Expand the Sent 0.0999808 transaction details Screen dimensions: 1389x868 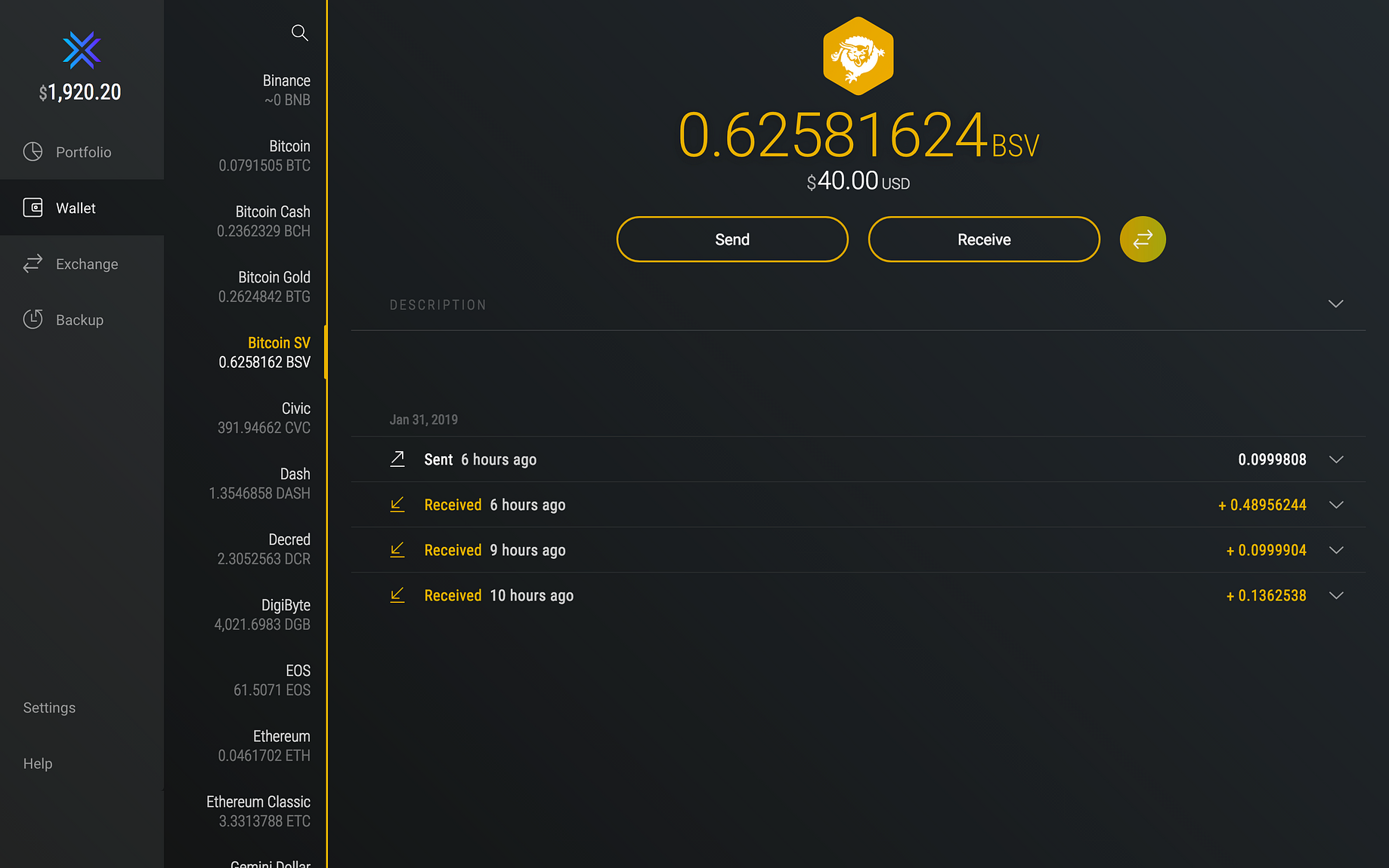coord(1336,459)
